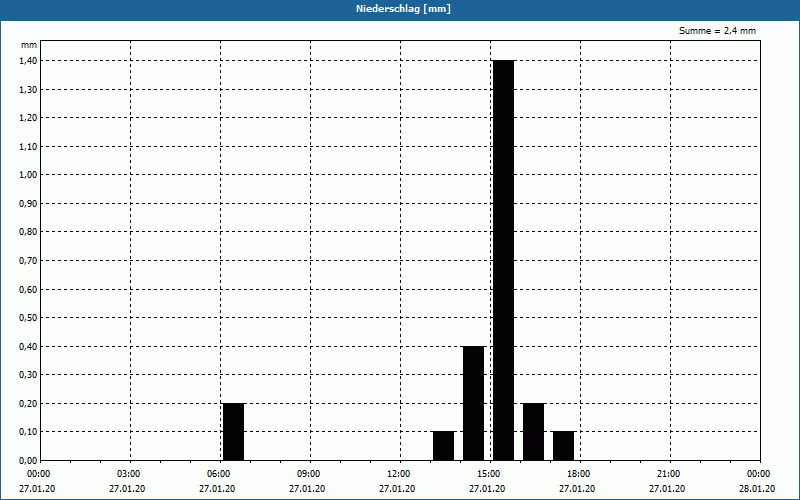
Task: Pick the 0,80 y-axis label
Action: click(29, 232)
